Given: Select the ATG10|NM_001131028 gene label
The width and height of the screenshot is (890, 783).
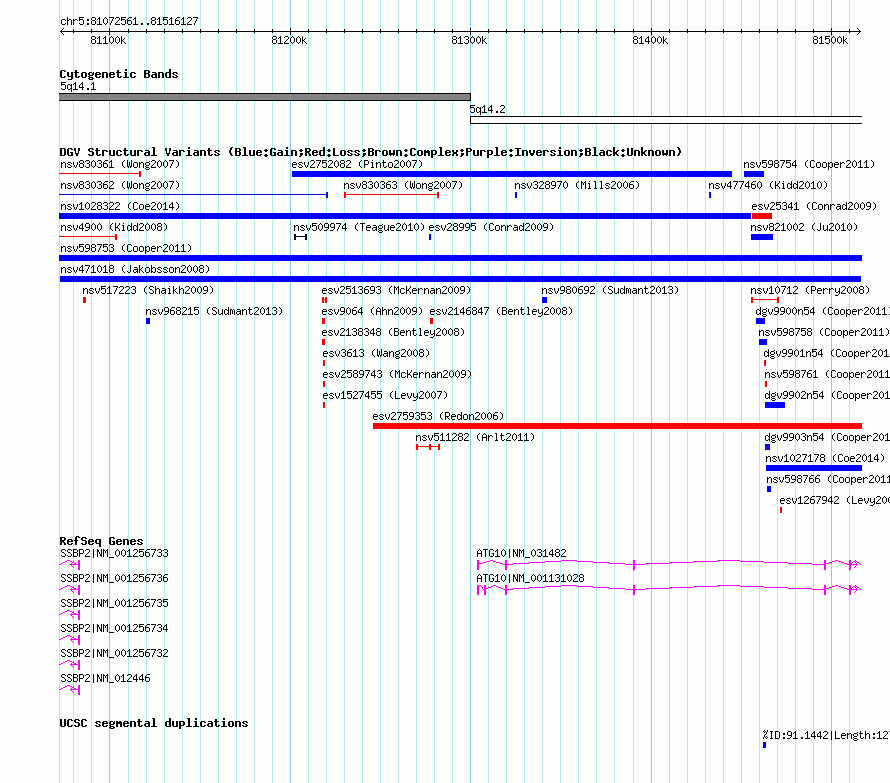Looking at the screenshot, I should 530,578.
